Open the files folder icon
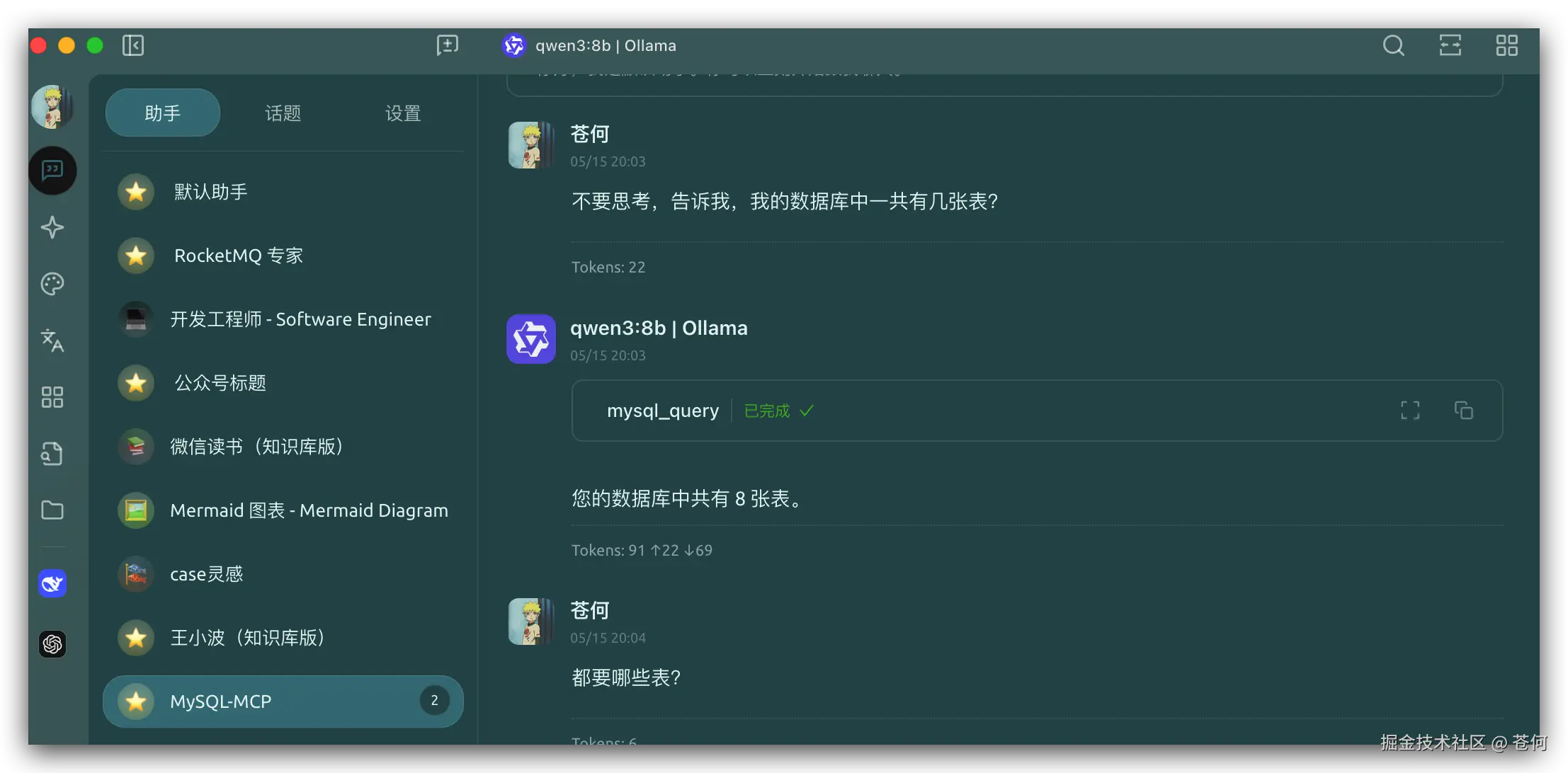The width and height of the screenshot is (1568, 773). click(52, 510)
